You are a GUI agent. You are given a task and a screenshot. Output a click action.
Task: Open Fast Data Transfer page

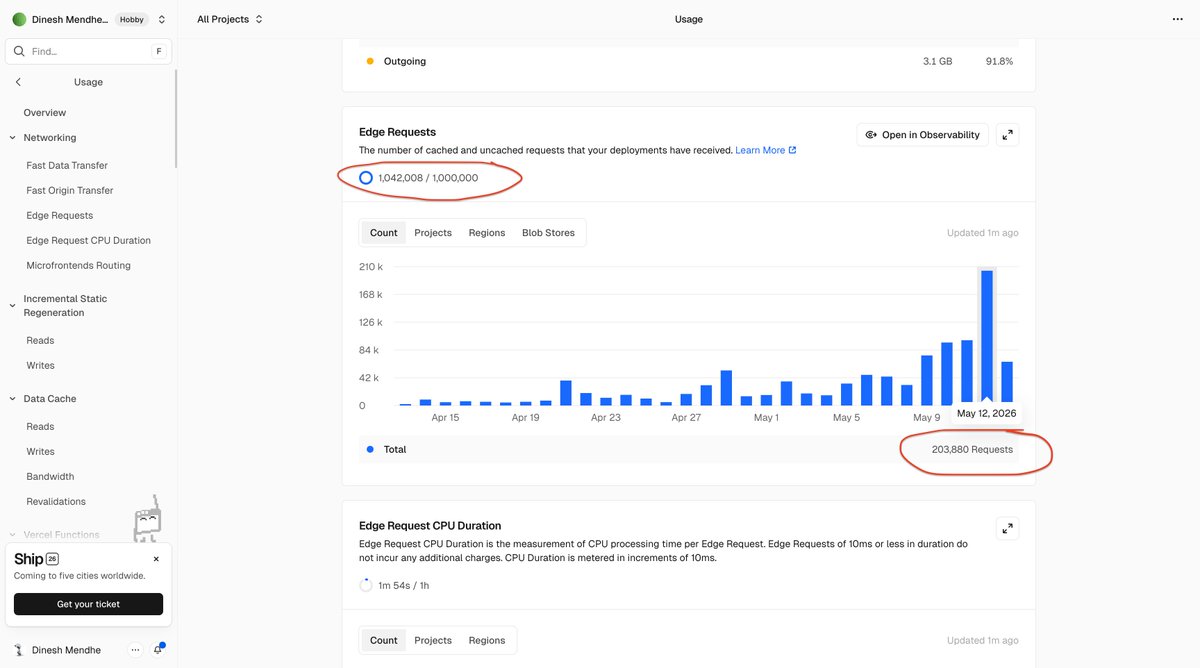point(67,166)
